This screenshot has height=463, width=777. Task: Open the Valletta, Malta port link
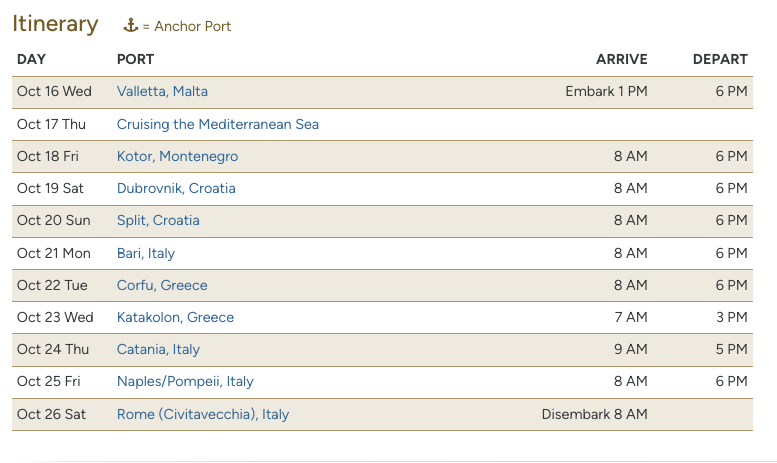tap(162, 92)
